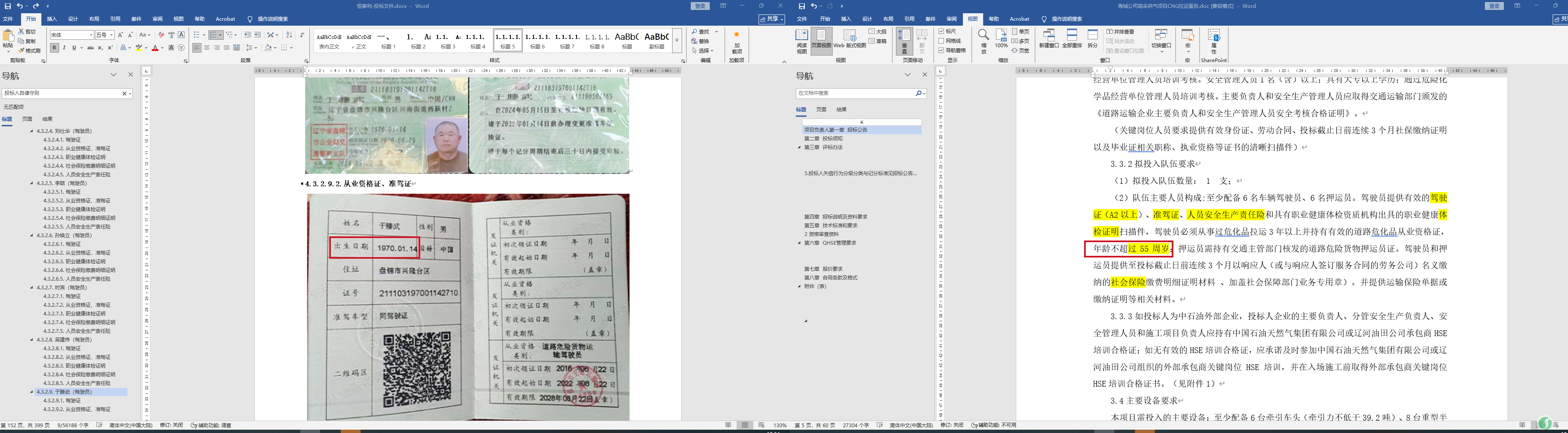The height and width of the screenshot is (433, 1568).
Task: Click 全部重排 arrange all windows
Action: (x=1072, y=39)
